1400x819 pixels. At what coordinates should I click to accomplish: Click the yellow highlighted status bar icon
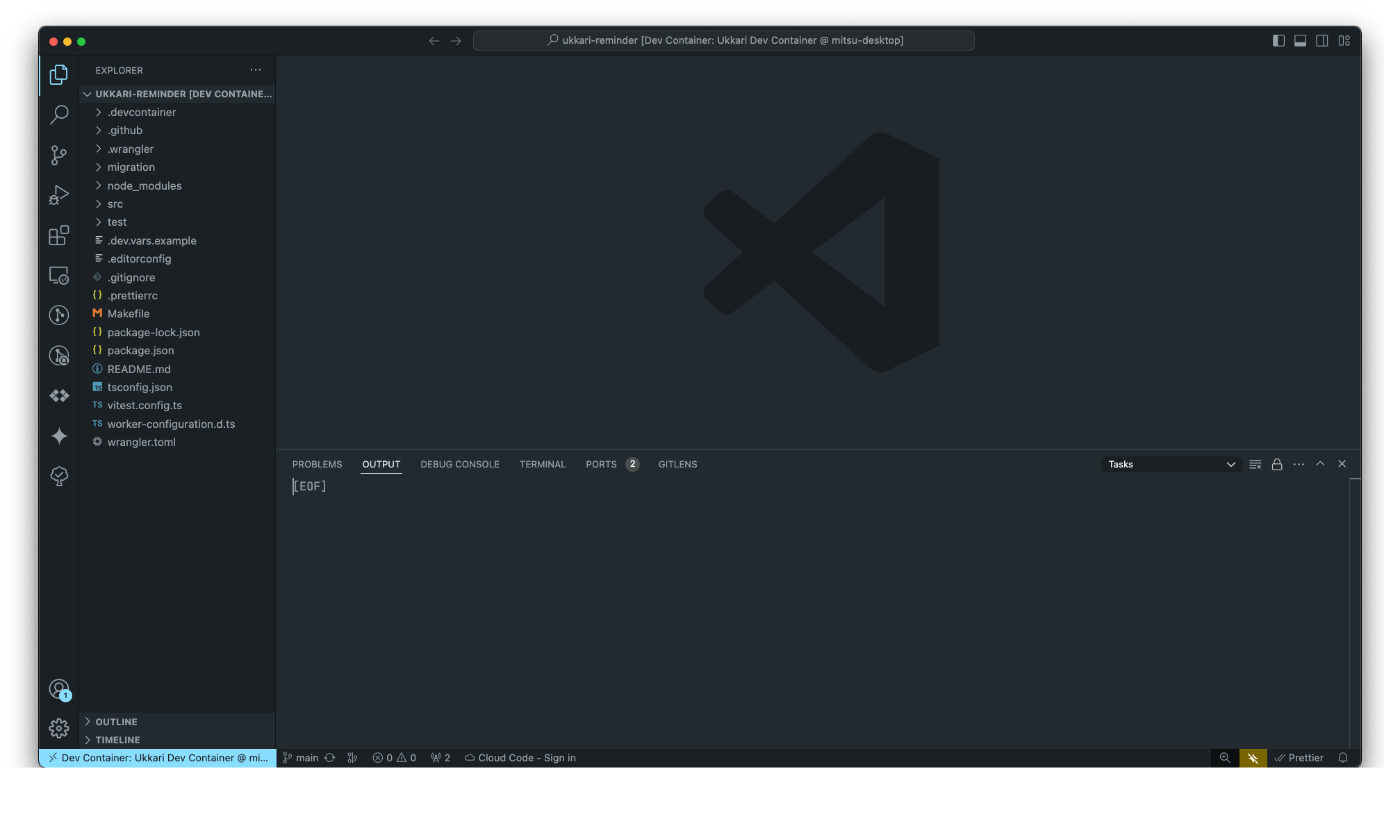tap(1253, 758)
